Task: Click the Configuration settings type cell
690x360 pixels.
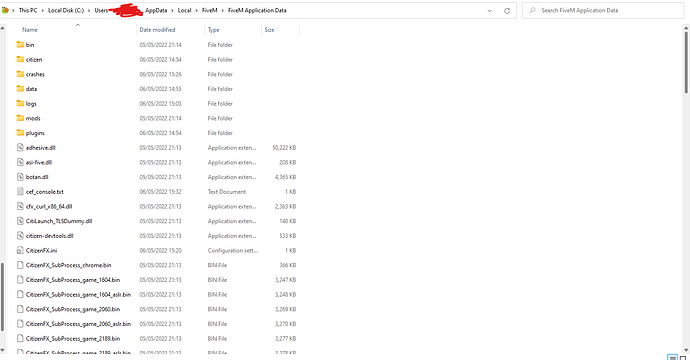Action: pos(232,250)
